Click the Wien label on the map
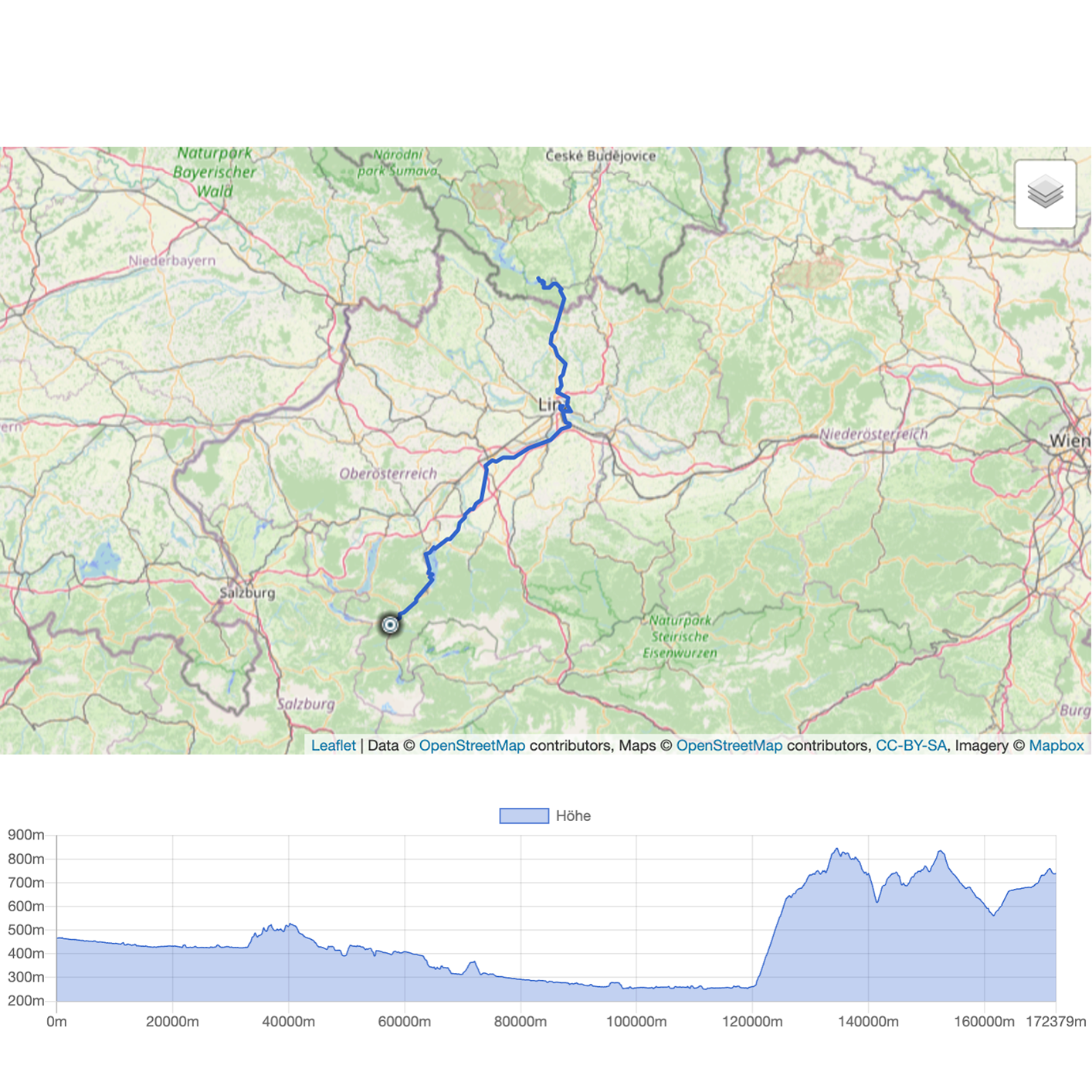Screen dimensions: 1092x1092 [1069, 441]
